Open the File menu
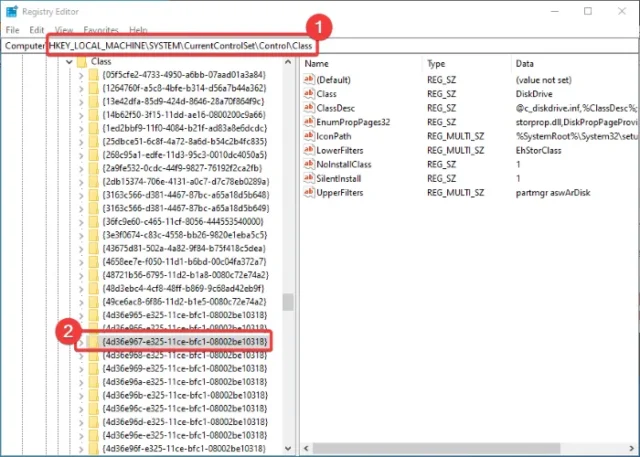Image resolution: width=640 pixels, height=457 pixels. click(12, 30)
